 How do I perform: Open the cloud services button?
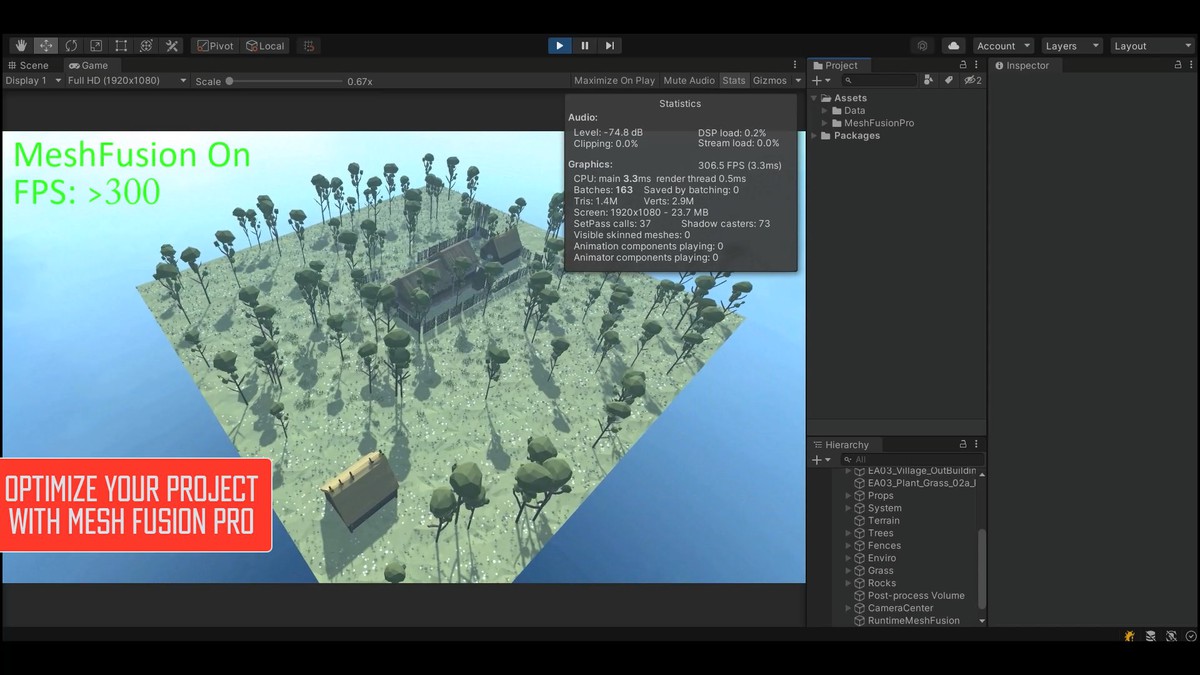tap(953, 46)
